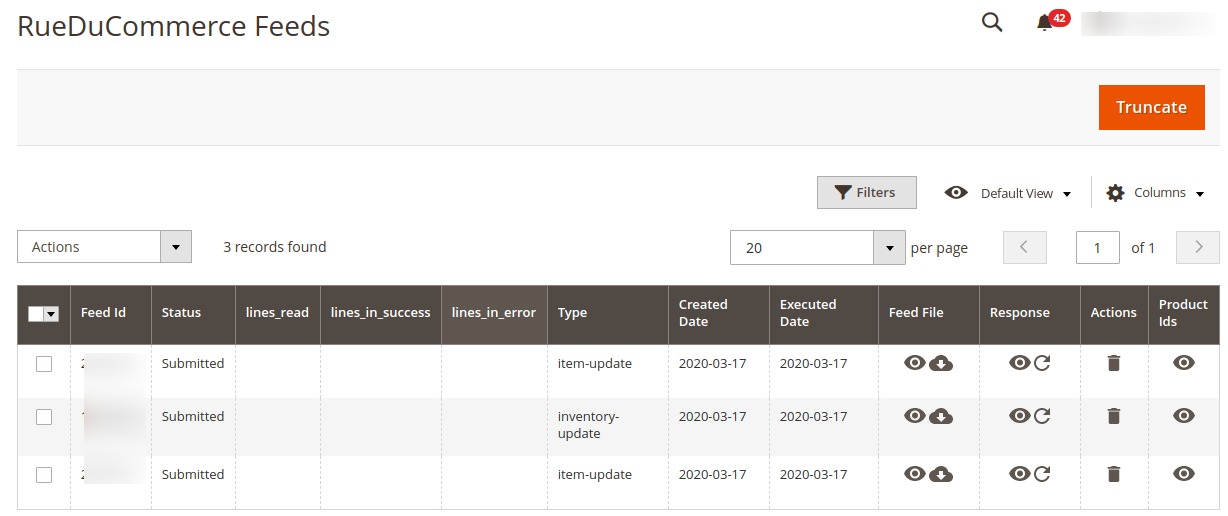Tick the last row's checkbox
Viewport: 1228px width, 516px height.
click(44, 475)
